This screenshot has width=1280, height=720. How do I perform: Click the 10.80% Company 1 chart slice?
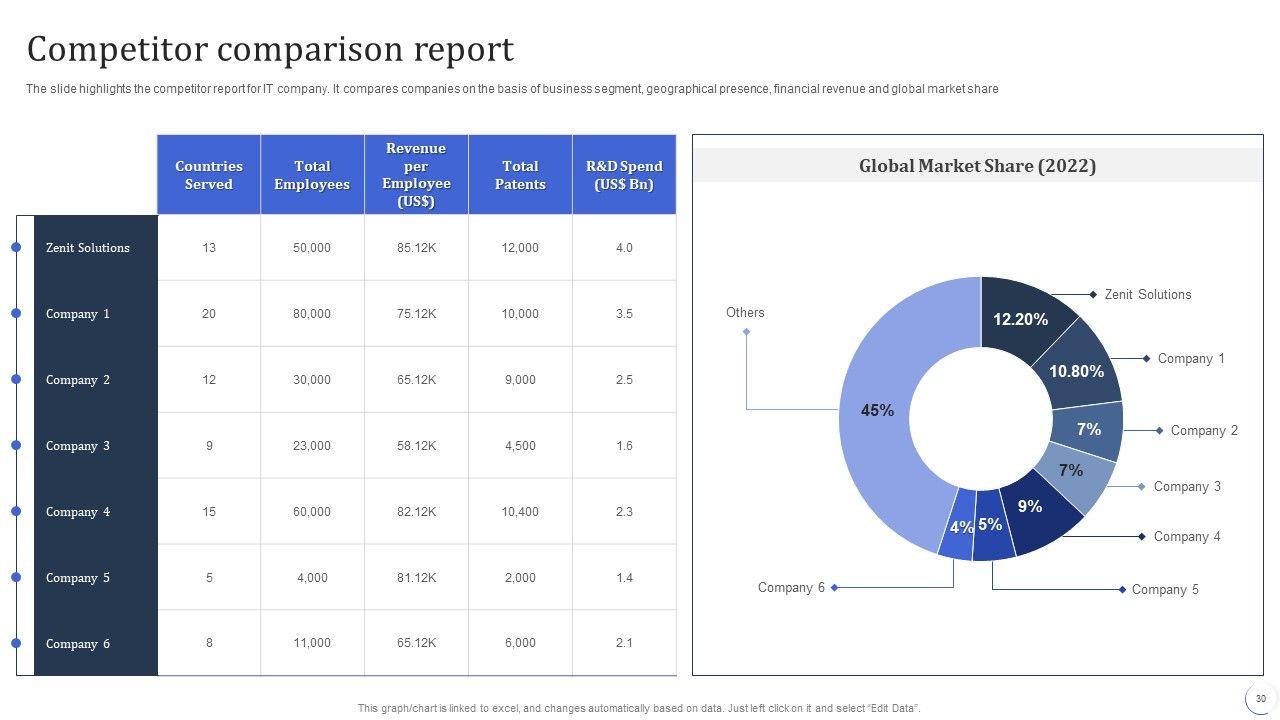coord(1077,371)
